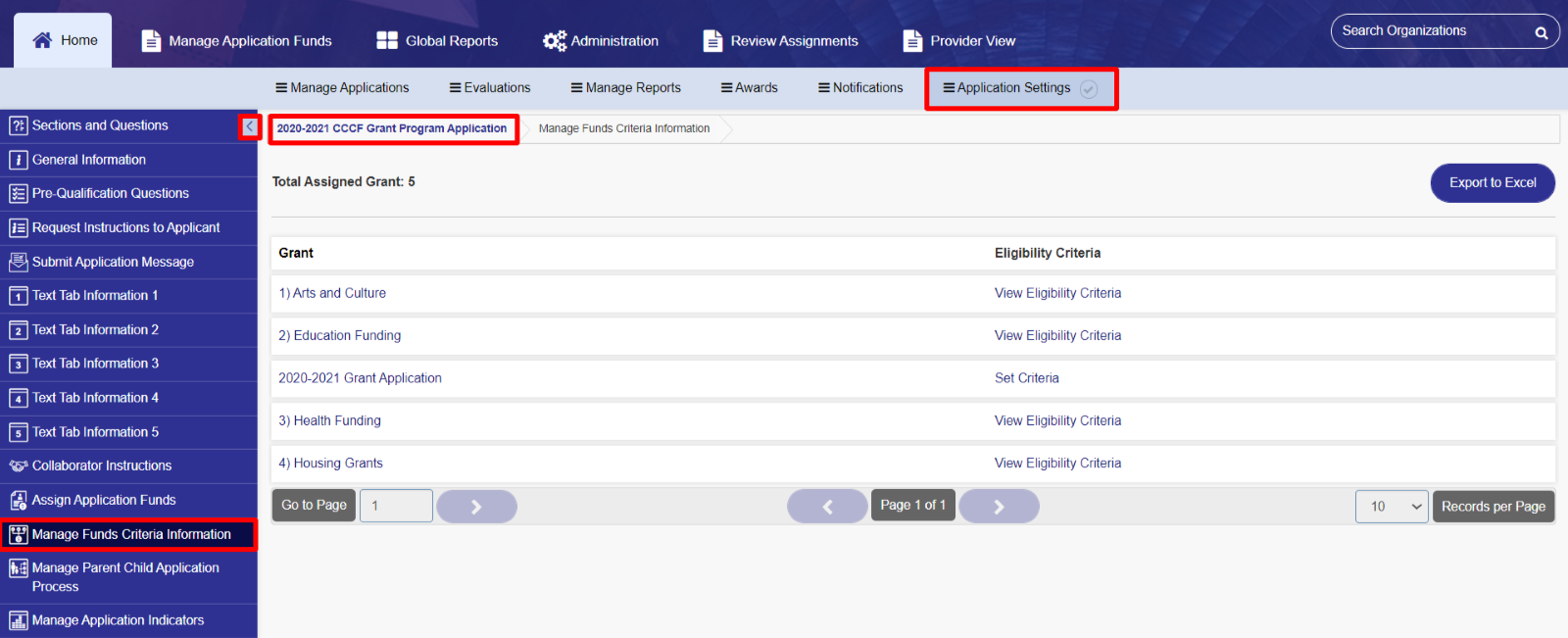This screenshot has width=1568, height=638.
Task: Click the Home house icon
Action: tap(42, 40)
